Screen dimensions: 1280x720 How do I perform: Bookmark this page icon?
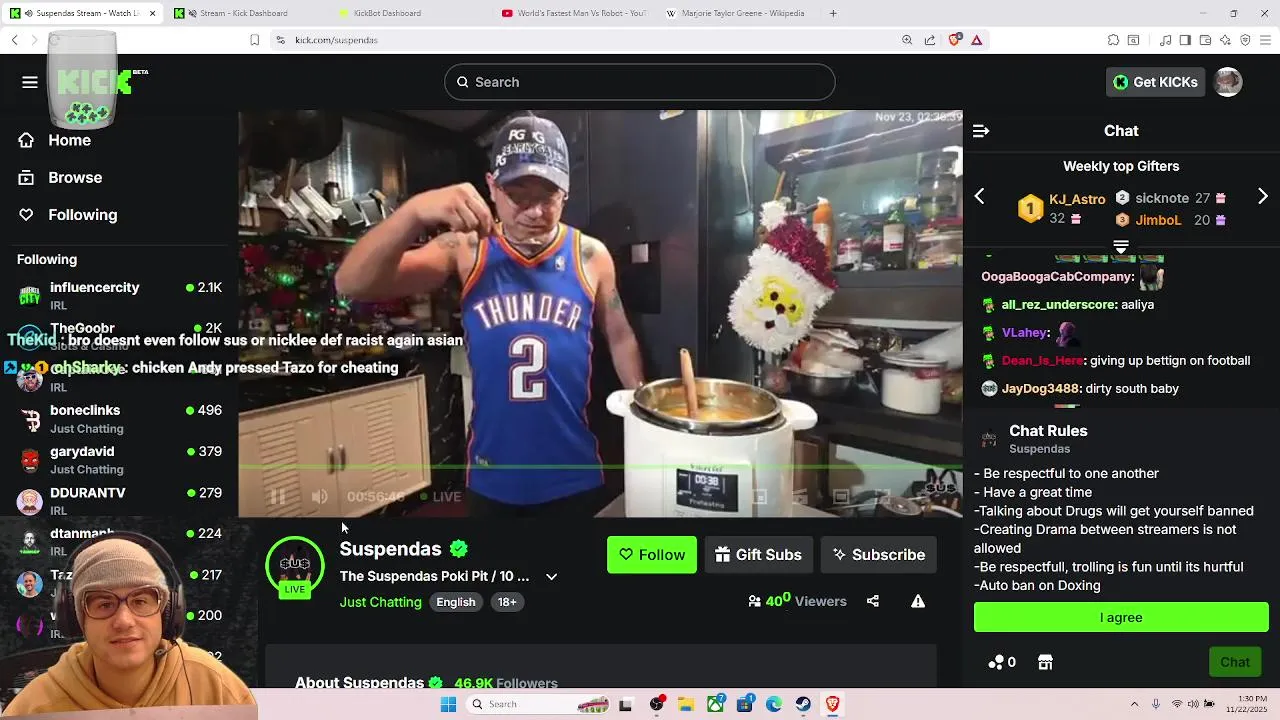coord(254,40)
